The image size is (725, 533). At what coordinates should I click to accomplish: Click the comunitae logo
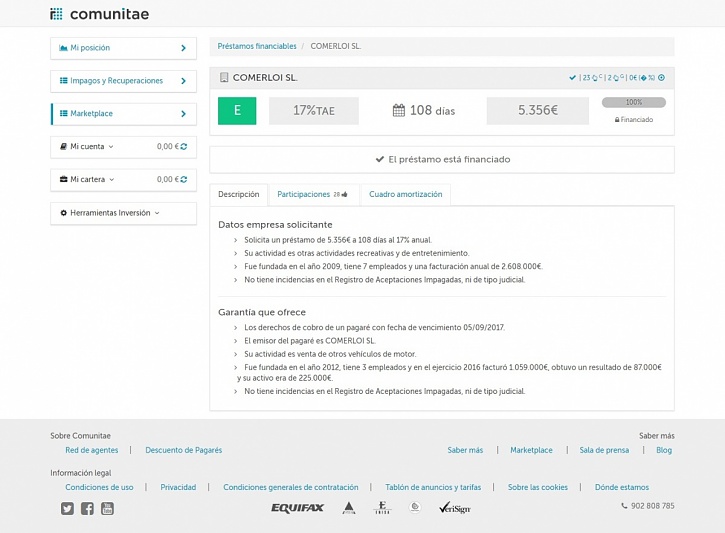click(x=100, y=14)
